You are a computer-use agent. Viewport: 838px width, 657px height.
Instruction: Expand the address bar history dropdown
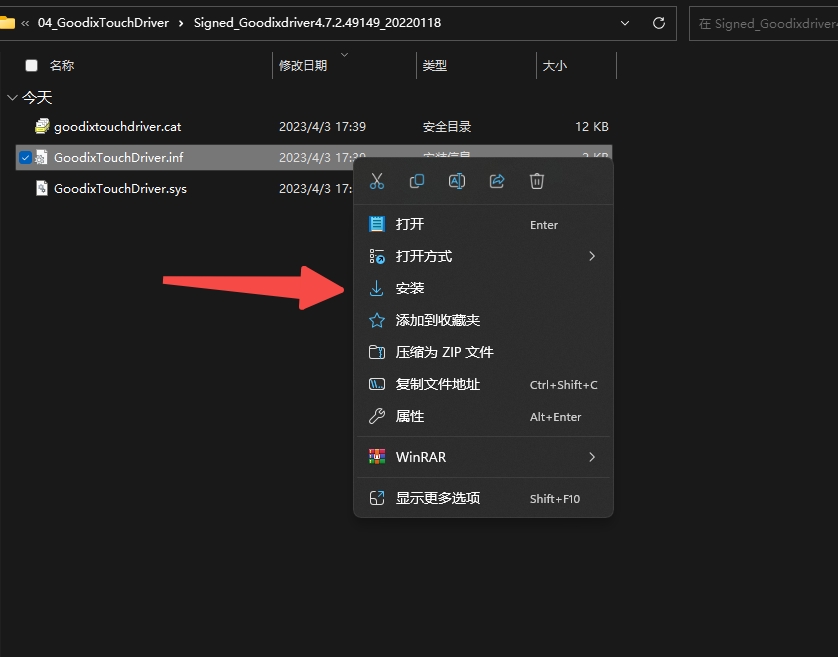(626, 23)
